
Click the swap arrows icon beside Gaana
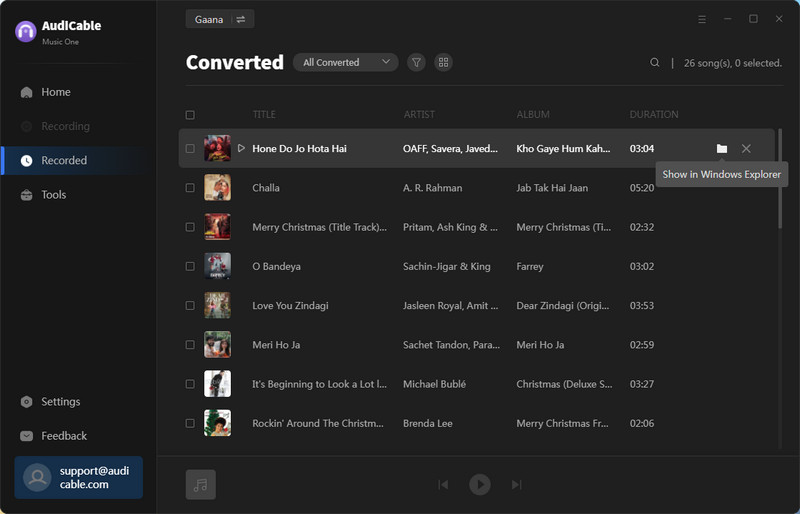coord(241,19)
